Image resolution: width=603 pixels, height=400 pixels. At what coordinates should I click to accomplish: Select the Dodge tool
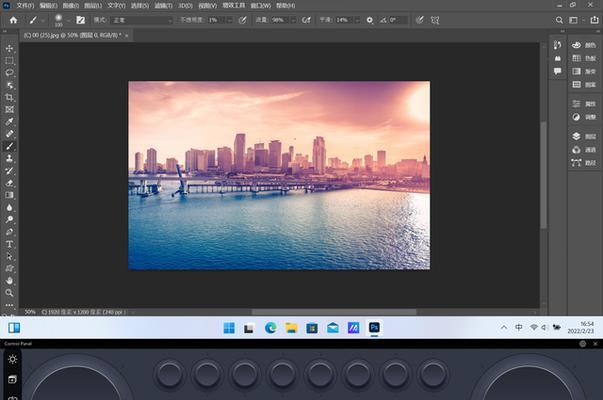point(10,220)
